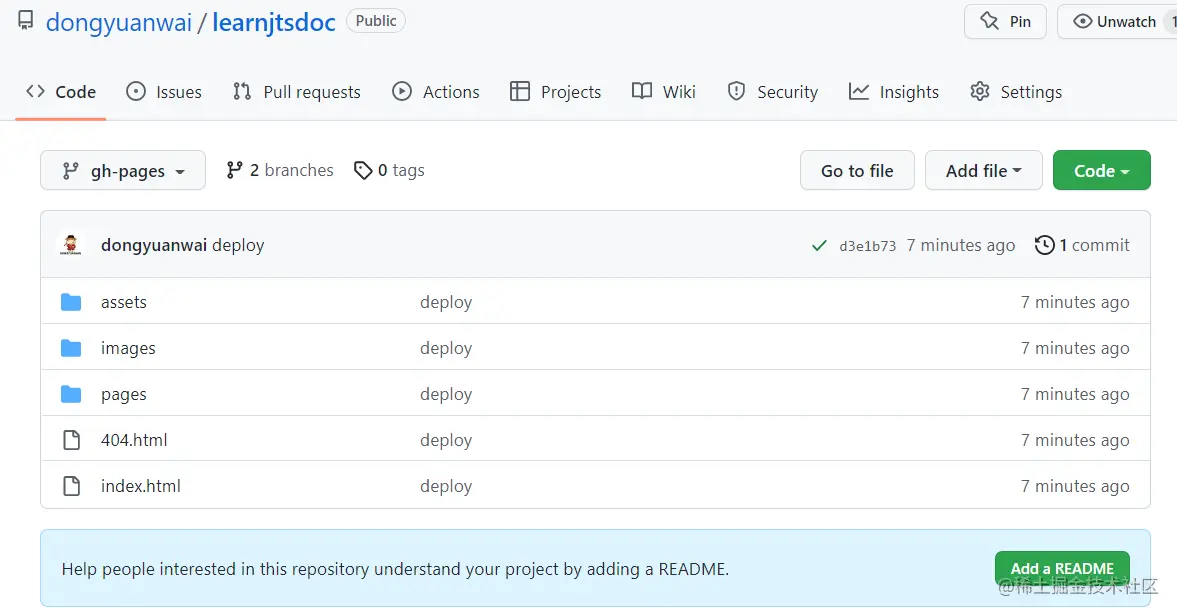Open dongyuanwai author link in commit header
The width and height of the screenshot is (1177, 615).
coord(154,245)
